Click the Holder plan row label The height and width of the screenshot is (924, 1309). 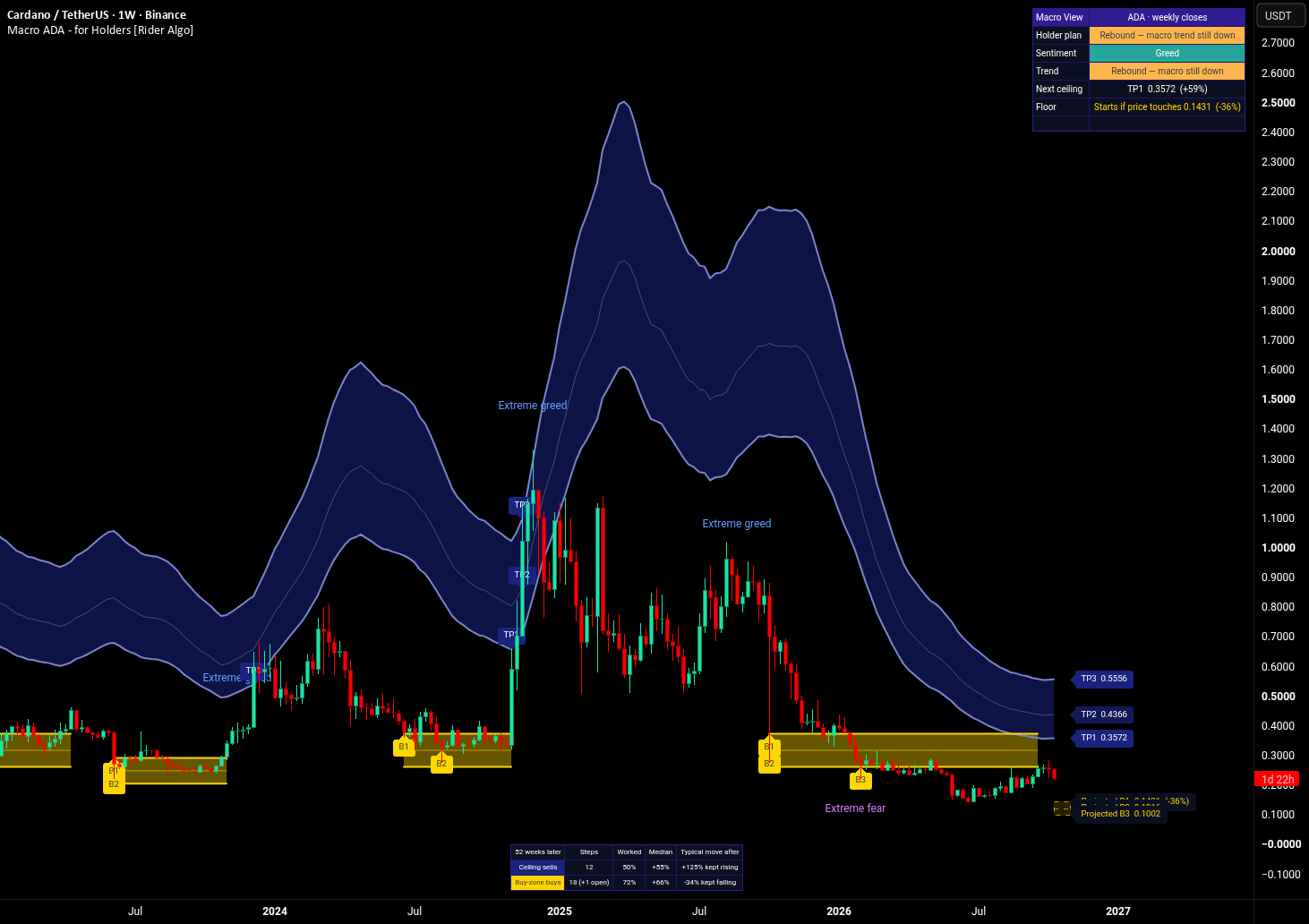[x=1060, y=35]
